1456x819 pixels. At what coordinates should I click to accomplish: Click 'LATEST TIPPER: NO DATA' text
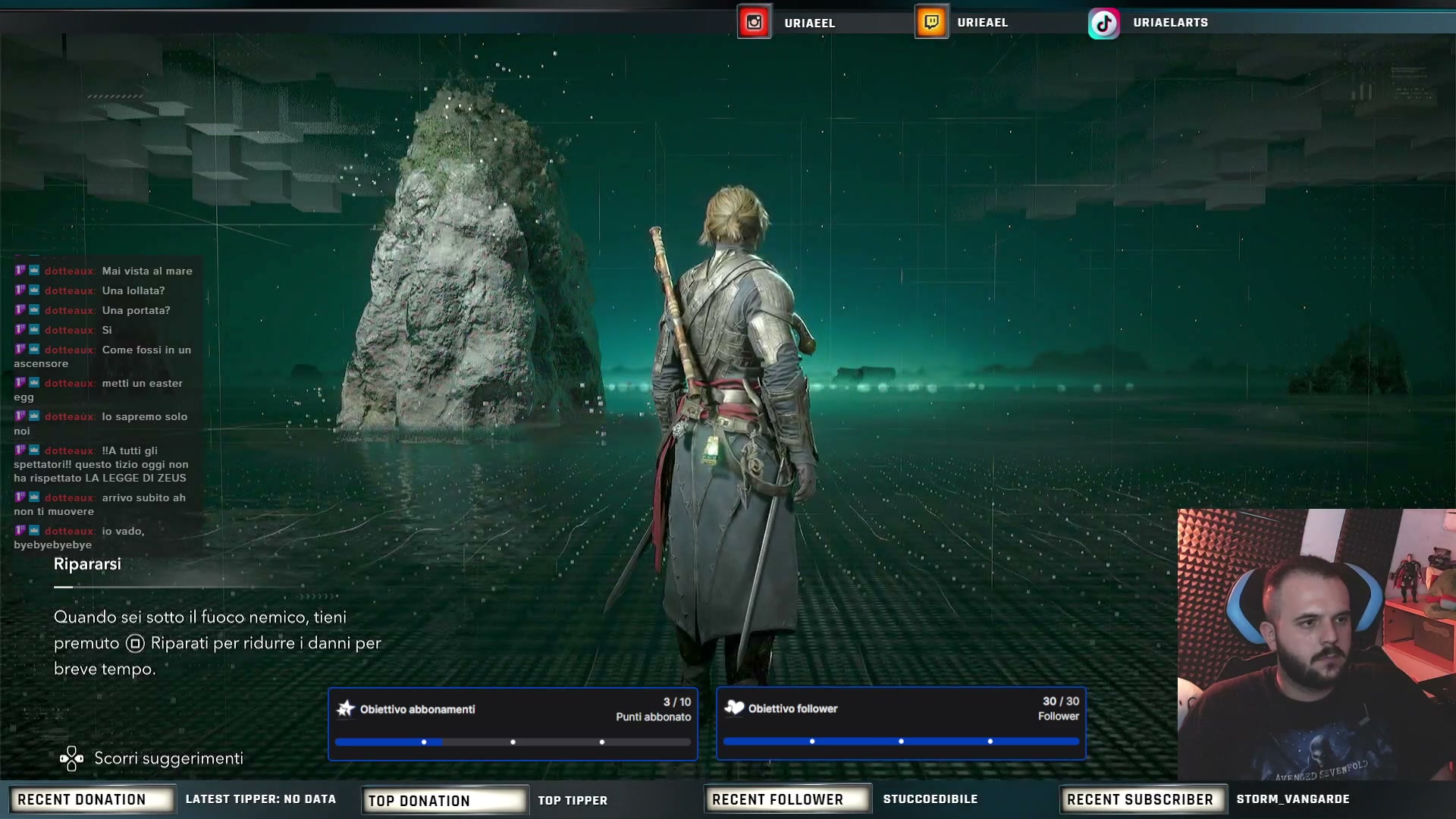pos(261,799)
